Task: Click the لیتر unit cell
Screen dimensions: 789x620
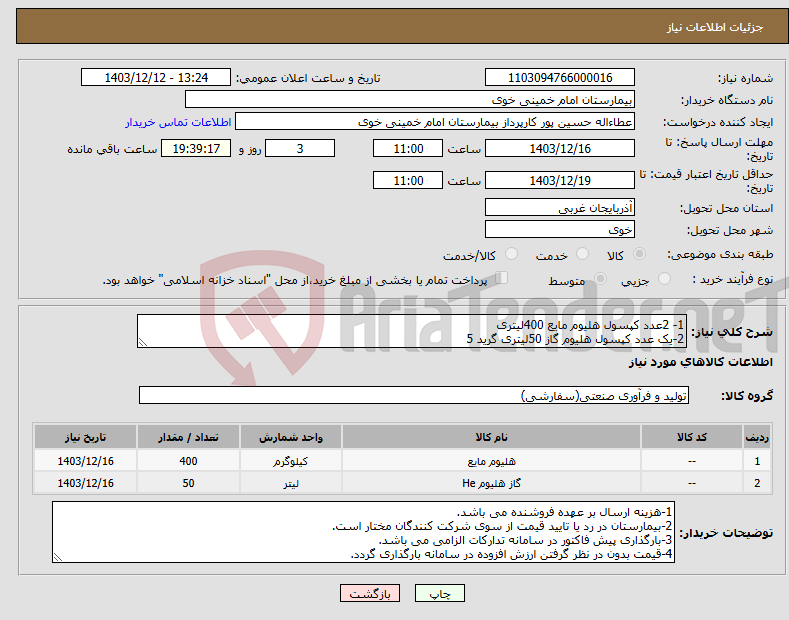Action: (x=291, y=483)
